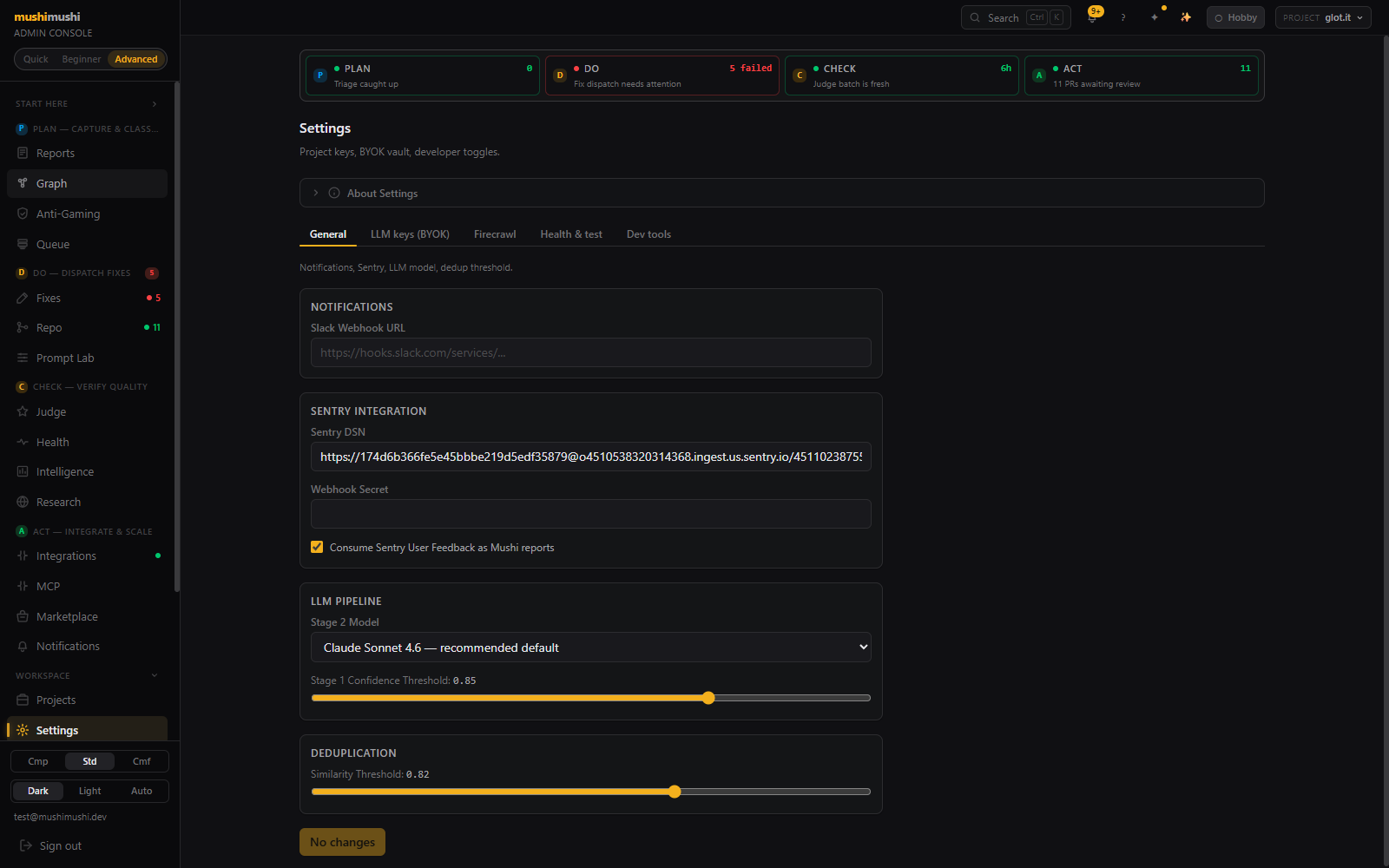Collapse the CHECK — VERIFY QUALITY section header

point(87,386)
